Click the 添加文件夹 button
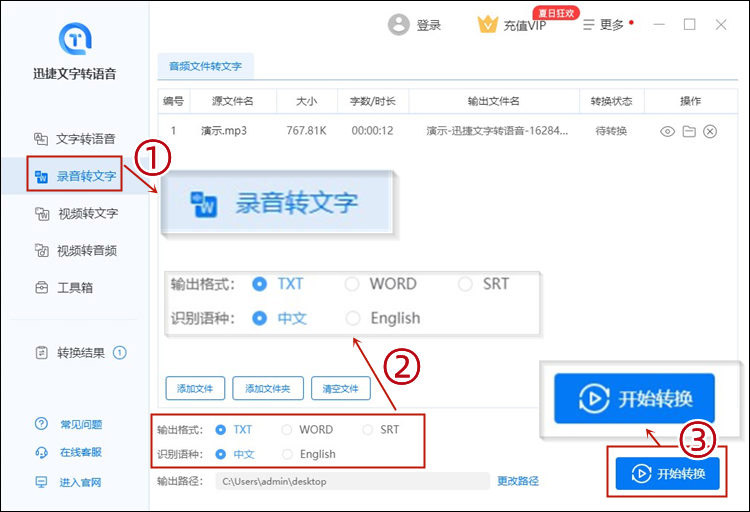Viewport: 750px width, 512px height. (x=268, y=388)
